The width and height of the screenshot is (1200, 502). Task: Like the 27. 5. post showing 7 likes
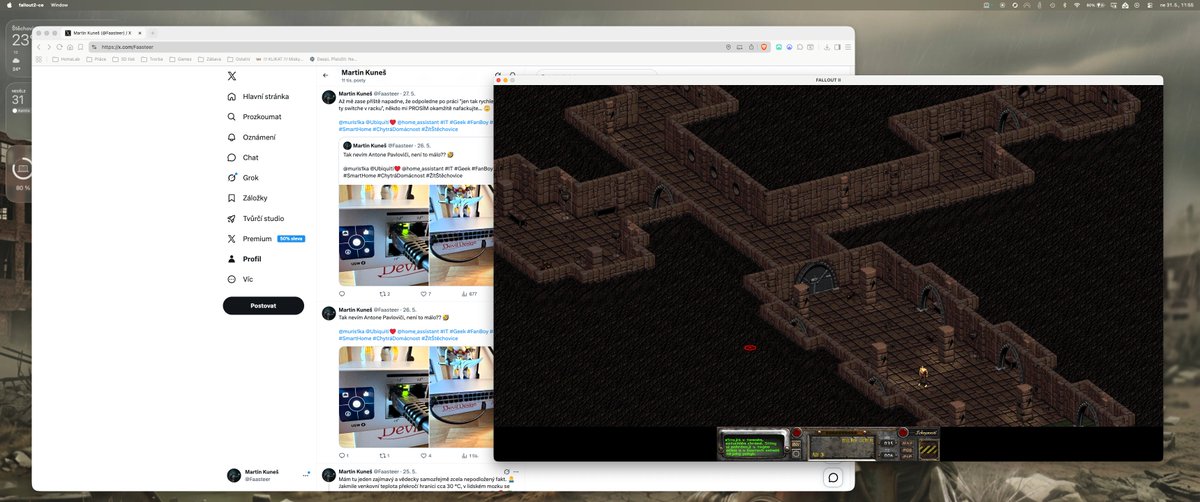coord(424,294)
